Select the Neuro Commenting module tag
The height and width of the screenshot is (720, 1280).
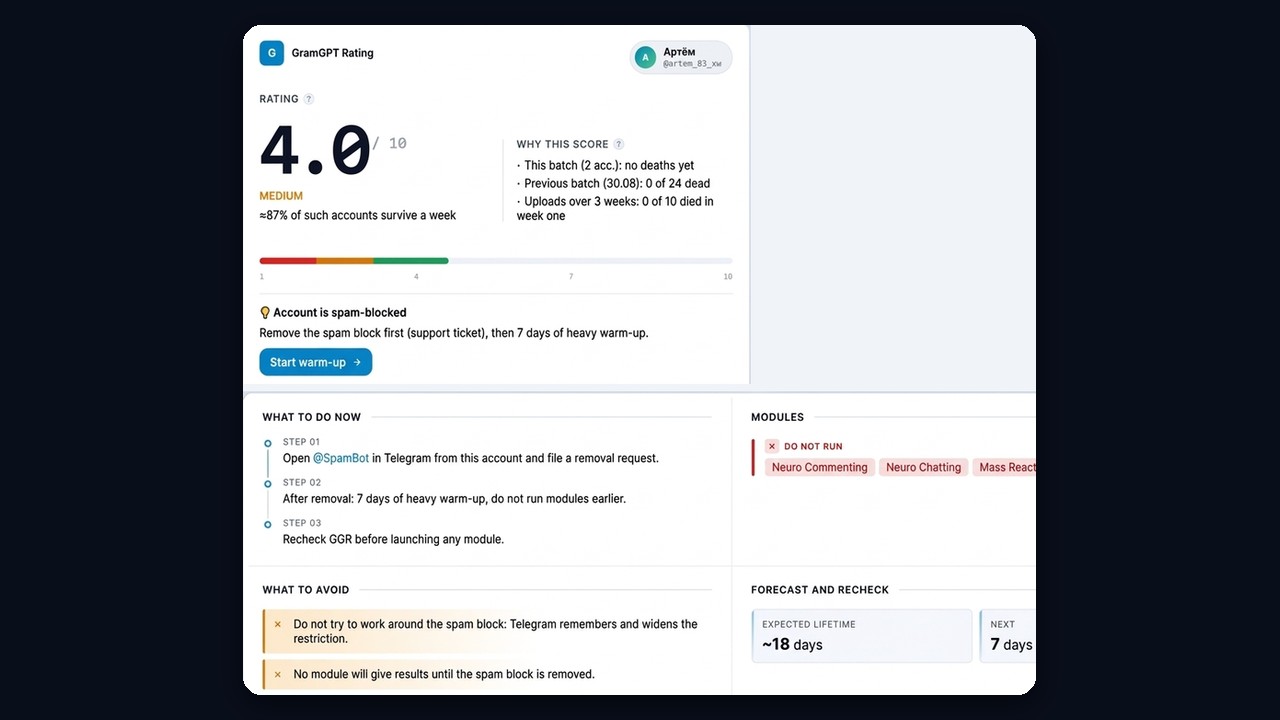tap(820, 467)
